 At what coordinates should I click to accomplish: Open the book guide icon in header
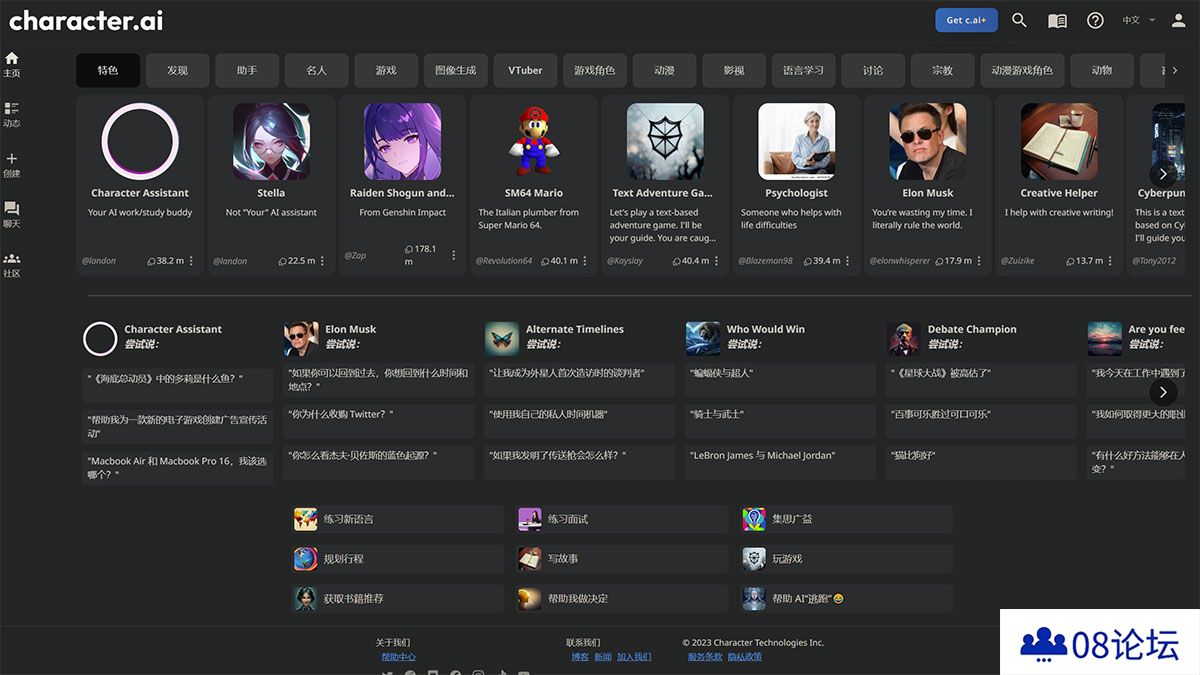pyautogui.click(x=1057, y=21)
